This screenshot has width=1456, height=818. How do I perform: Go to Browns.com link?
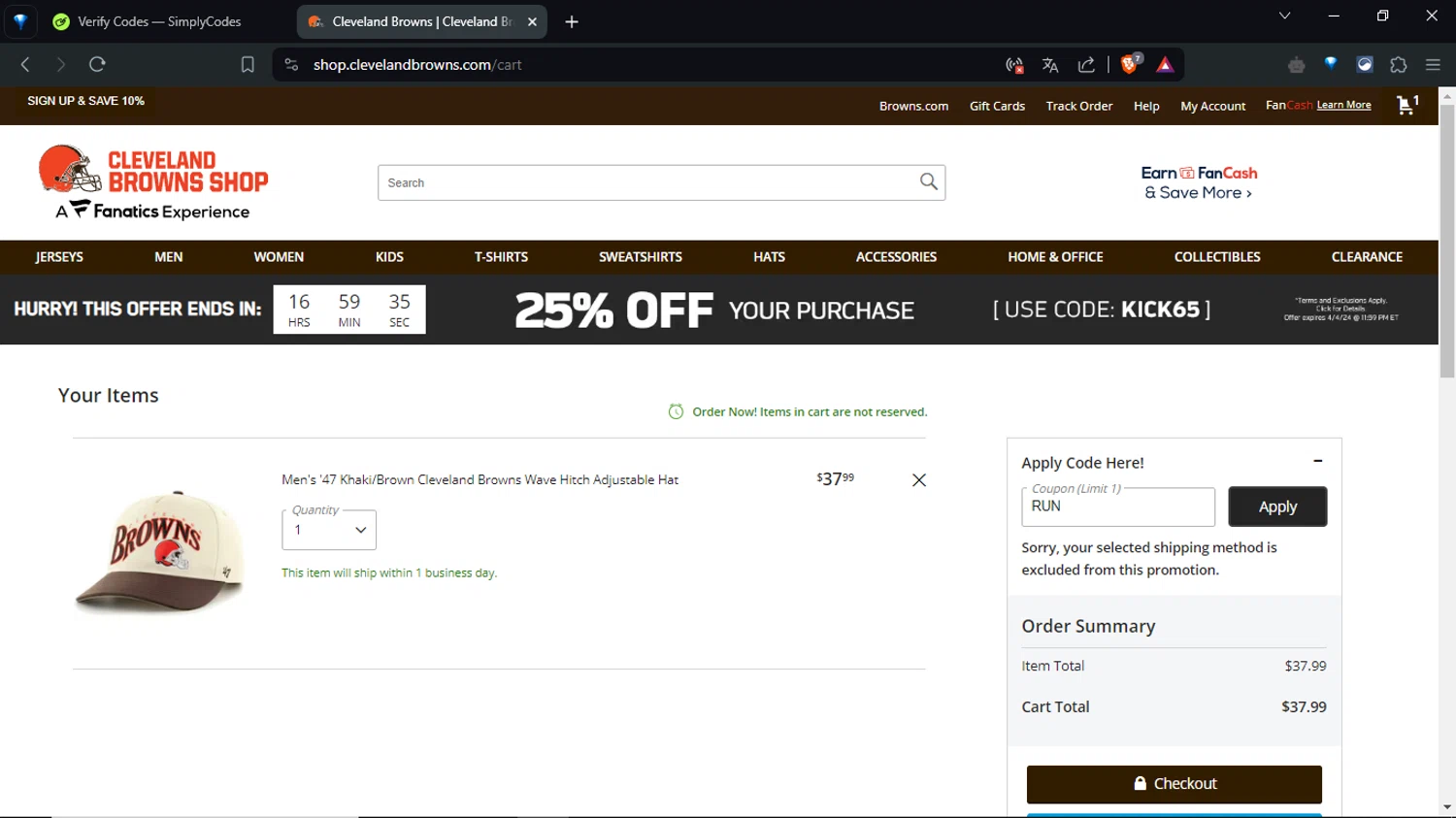tap(913, 106)
